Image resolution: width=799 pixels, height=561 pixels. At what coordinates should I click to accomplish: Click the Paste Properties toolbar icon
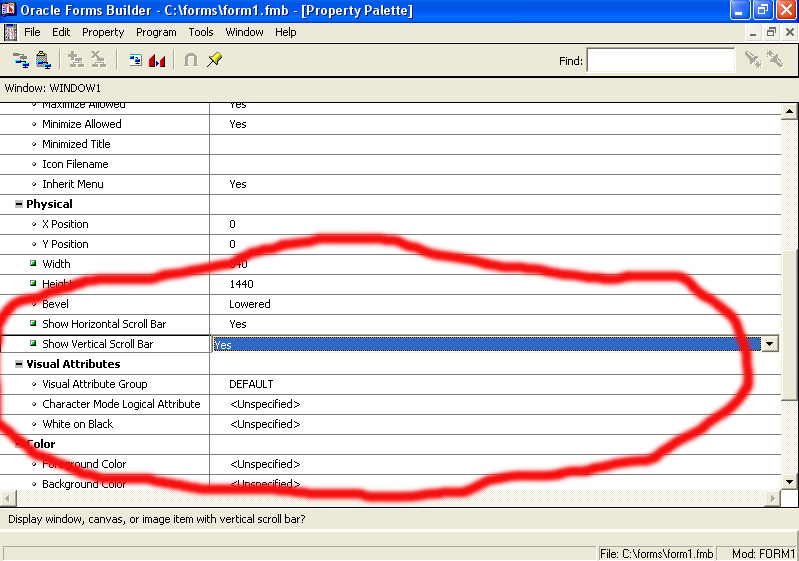coord(44,61)
